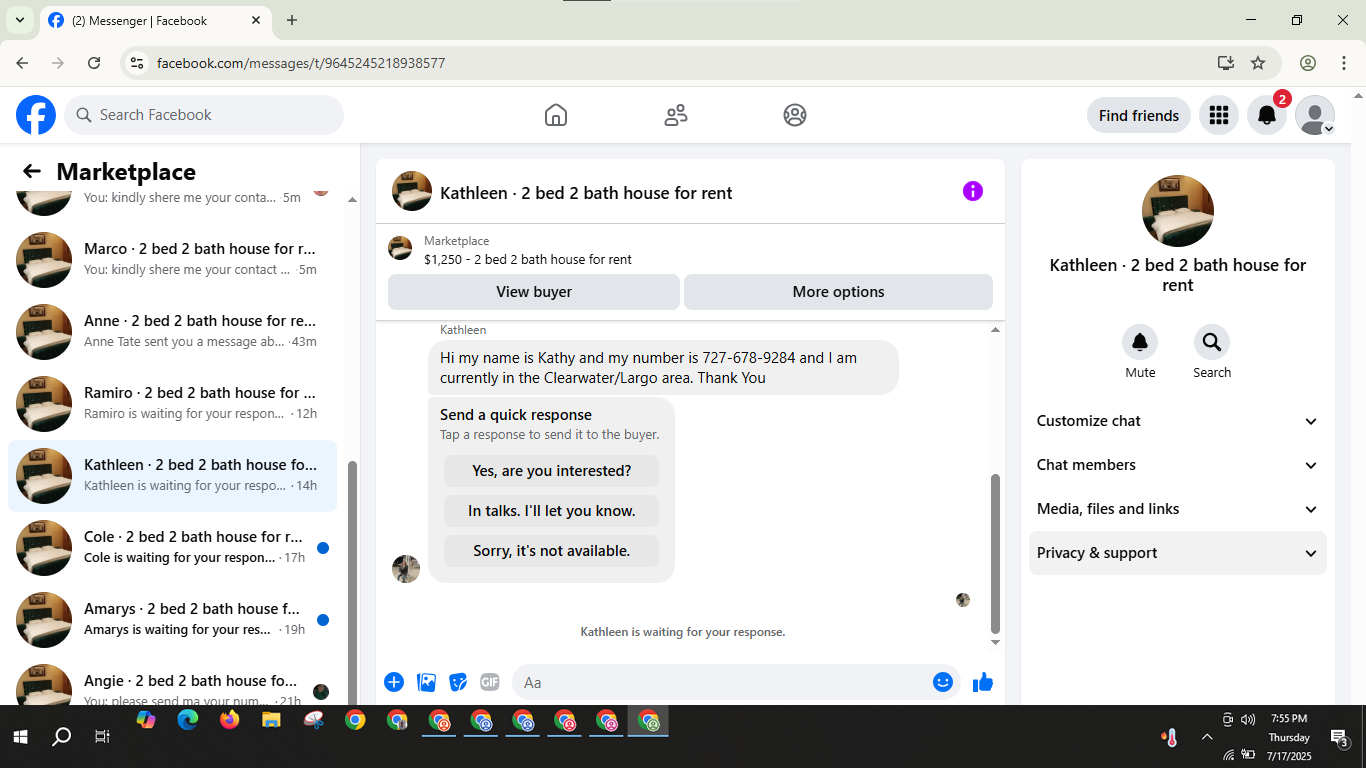1366x768 pixels.
Task: Open the browser profile icon
Action: [1308, 63]
